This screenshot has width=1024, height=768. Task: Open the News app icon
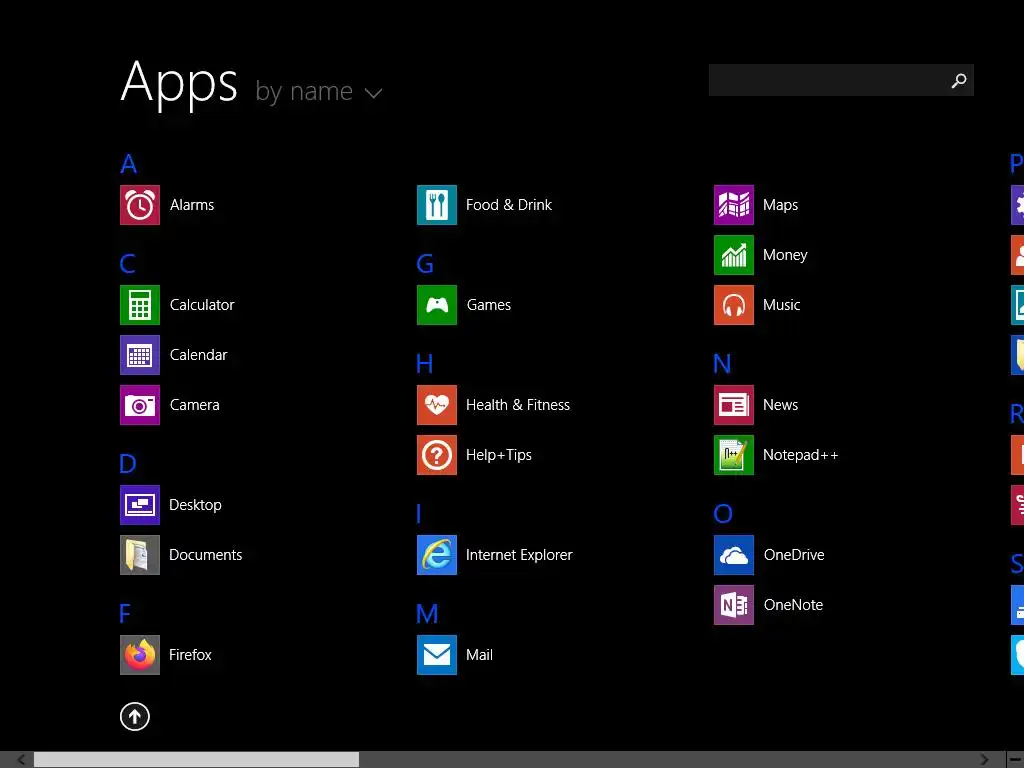tap(734, 405)
